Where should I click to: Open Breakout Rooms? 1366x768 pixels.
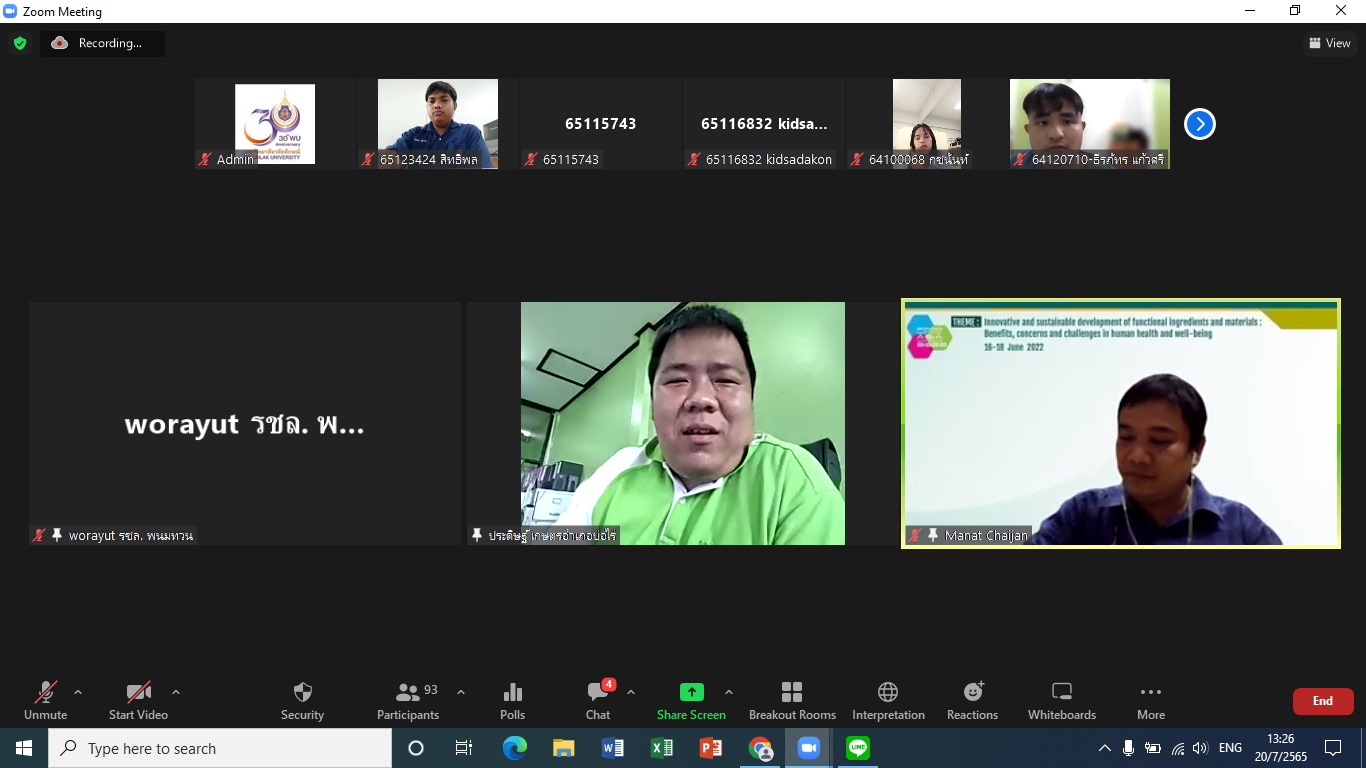(792, 700)
